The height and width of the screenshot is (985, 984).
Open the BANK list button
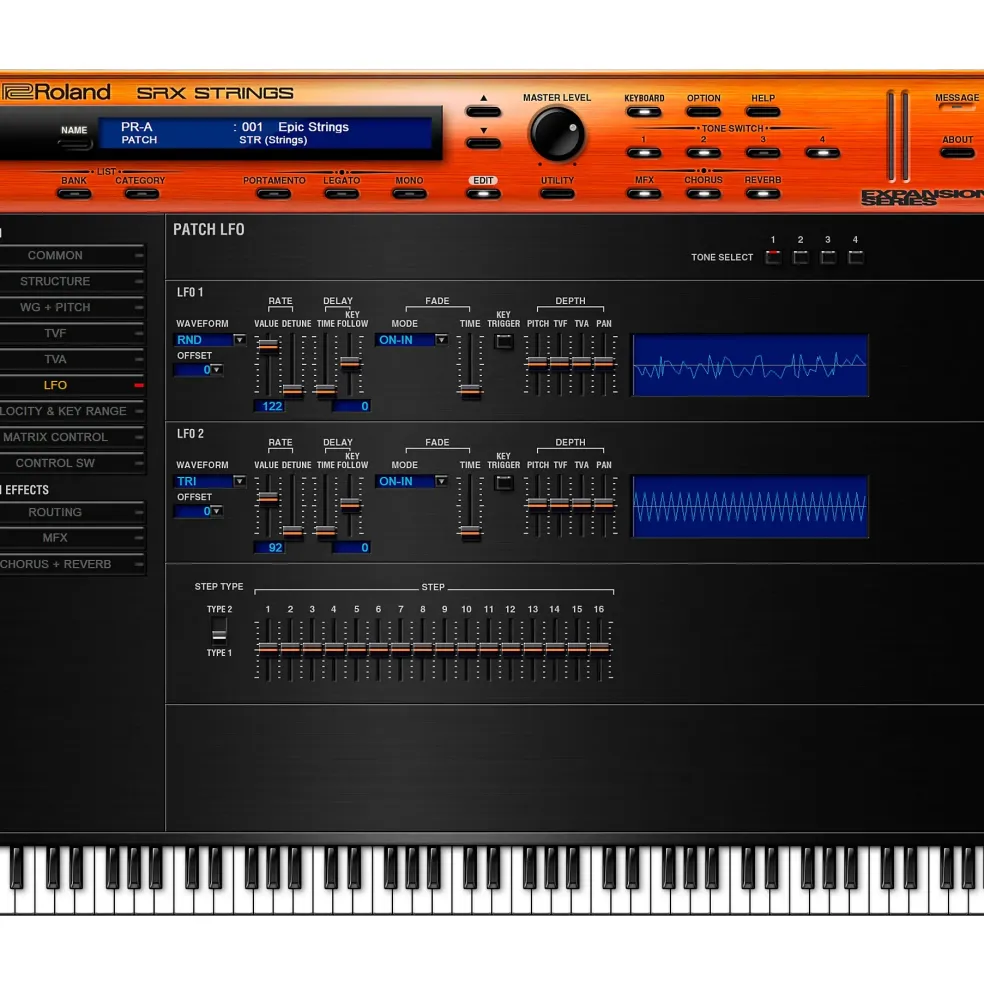tap(74, 194)
